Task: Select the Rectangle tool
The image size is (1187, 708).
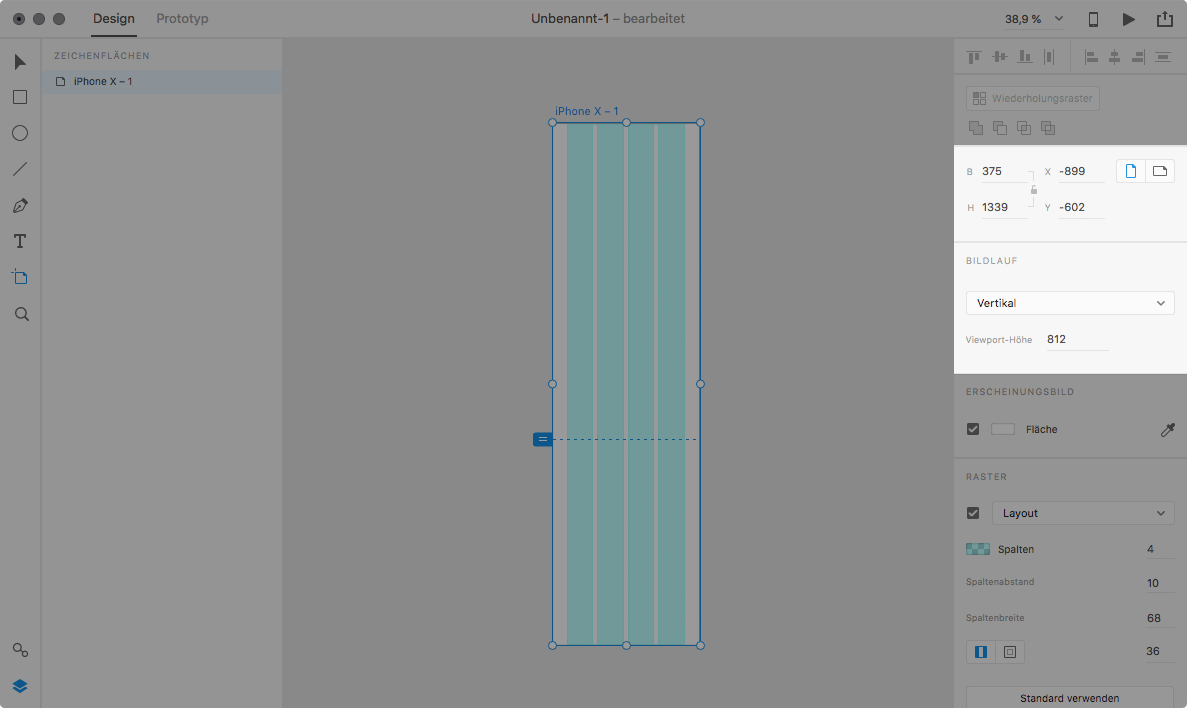Action: tap(20, 97)
